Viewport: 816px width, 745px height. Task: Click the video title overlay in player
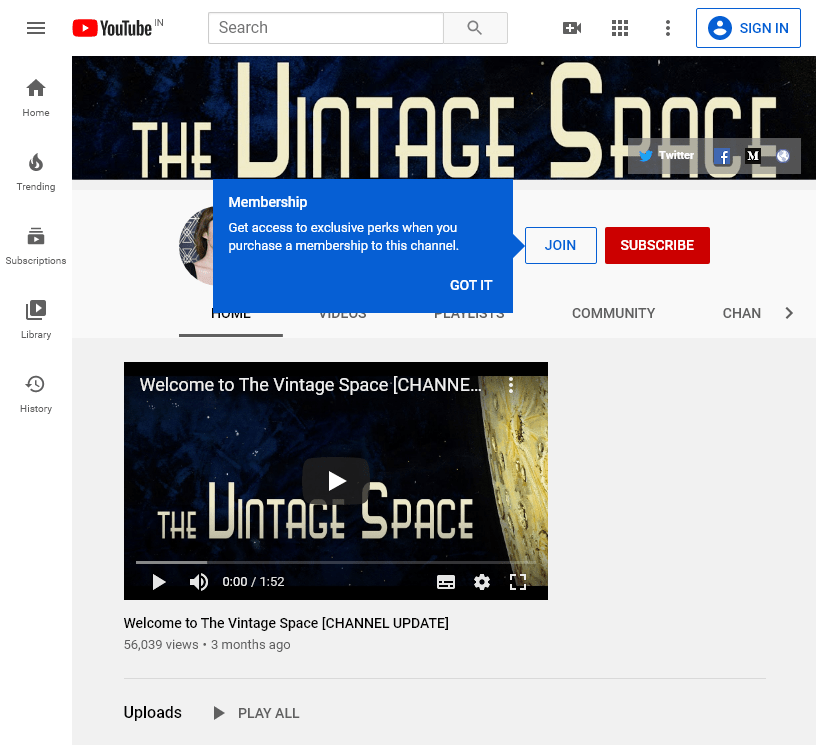[x=310, y=385]
